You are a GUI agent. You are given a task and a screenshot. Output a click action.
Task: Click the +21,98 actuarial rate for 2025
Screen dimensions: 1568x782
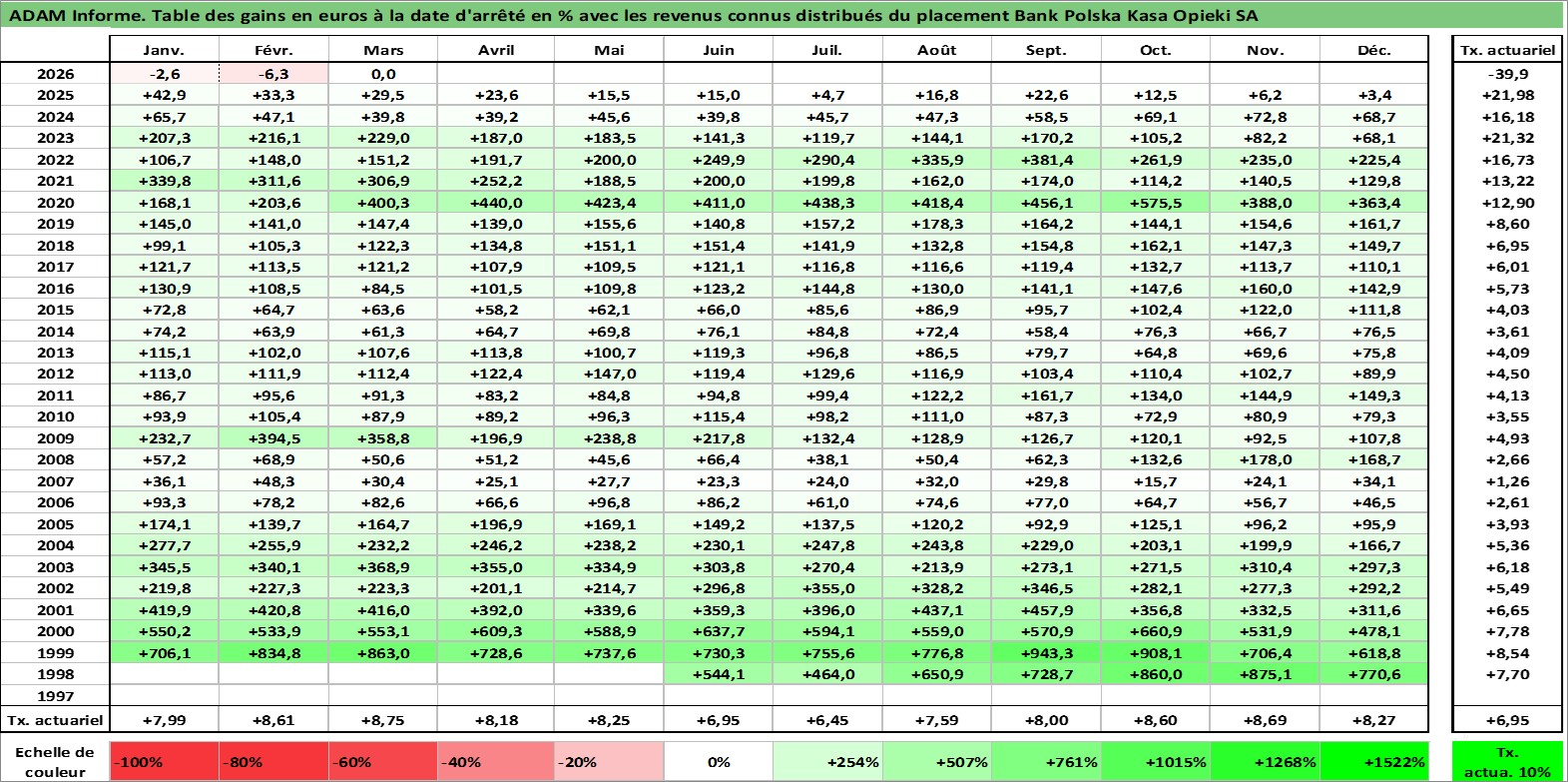pyautogui.click(x=1507, y=95)
